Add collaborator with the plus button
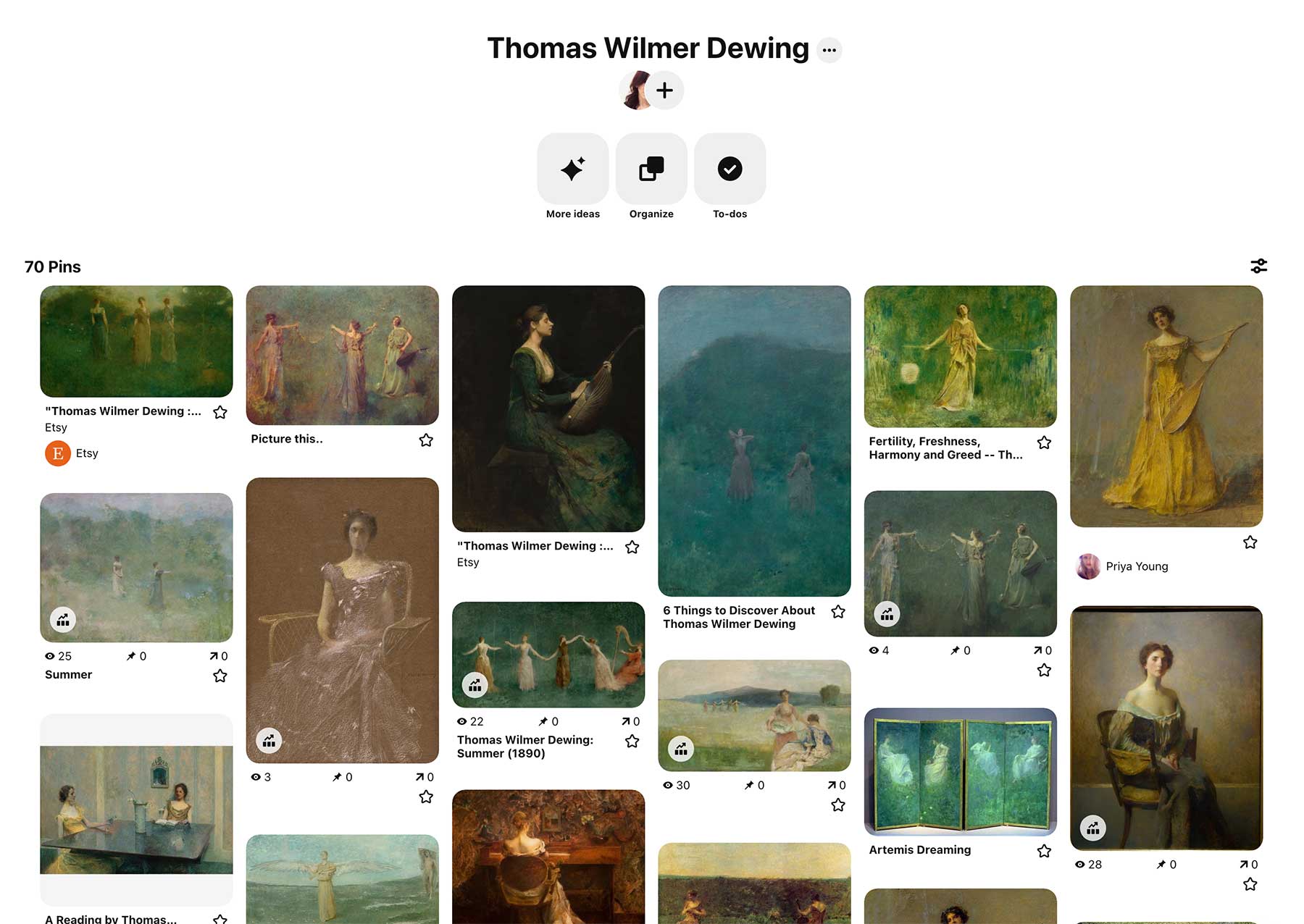Viewport: 1304px width, 924px height. [x=664, y=91]
